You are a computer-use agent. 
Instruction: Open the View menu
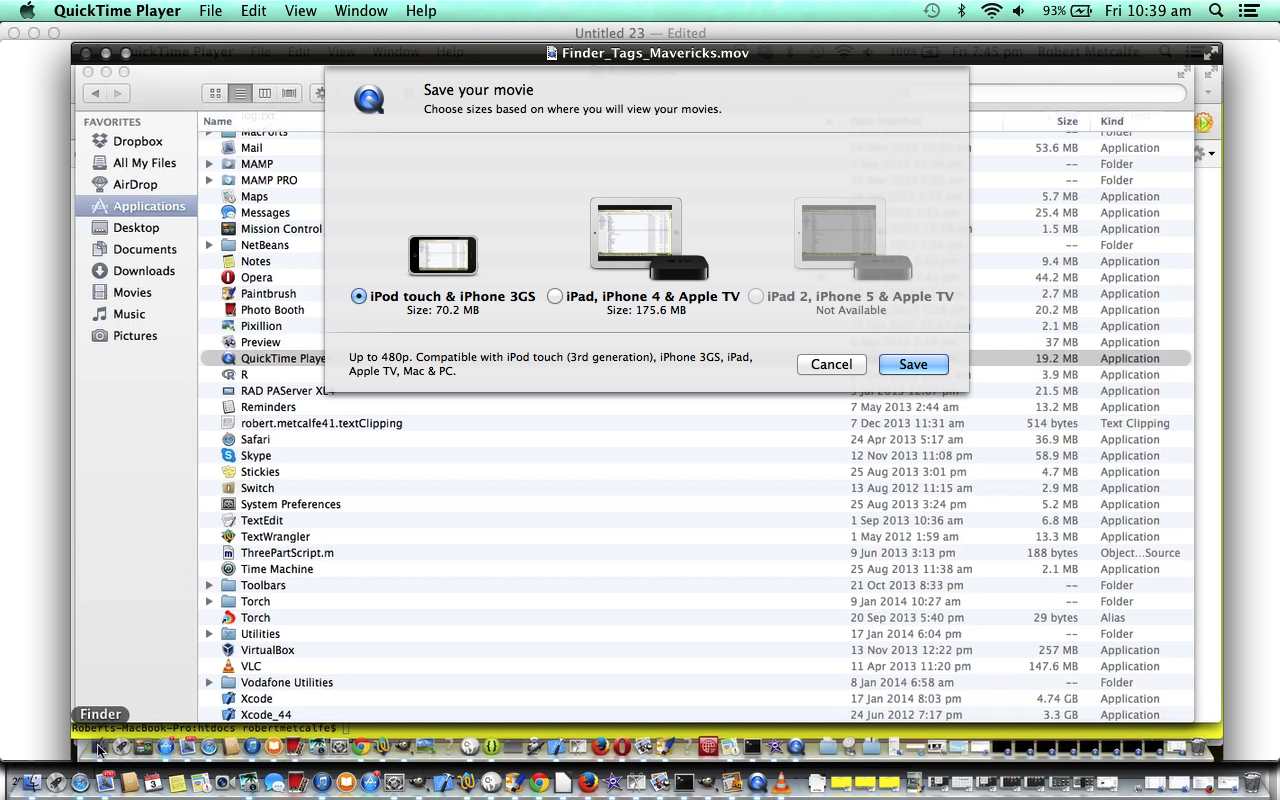(x=300, y=11)
